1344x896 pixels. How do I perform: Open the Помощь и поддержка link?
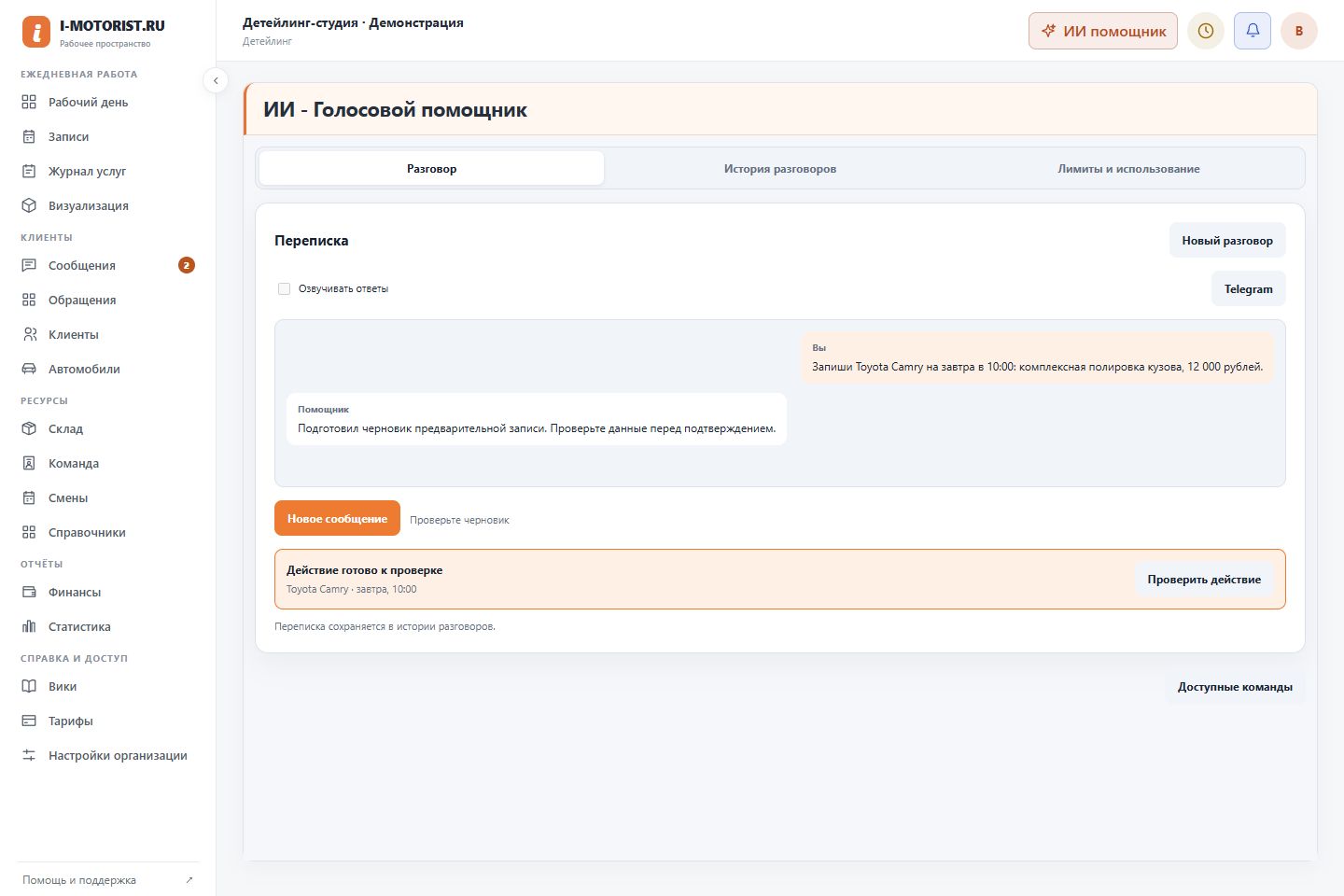(107, 880)
